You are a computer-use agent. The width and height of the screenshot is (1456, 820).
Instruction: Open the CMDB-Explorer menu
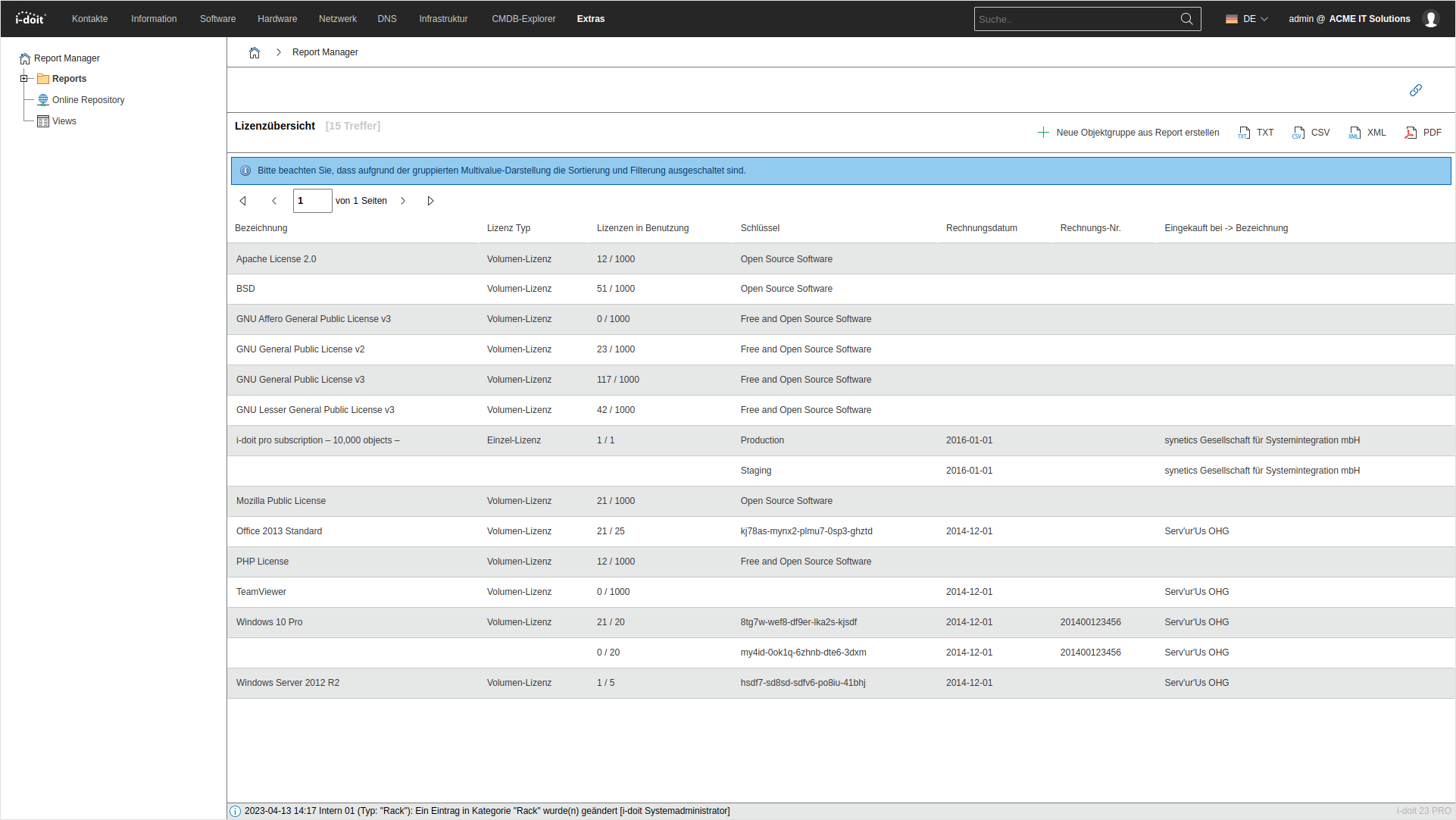click(x=523, y=19)
